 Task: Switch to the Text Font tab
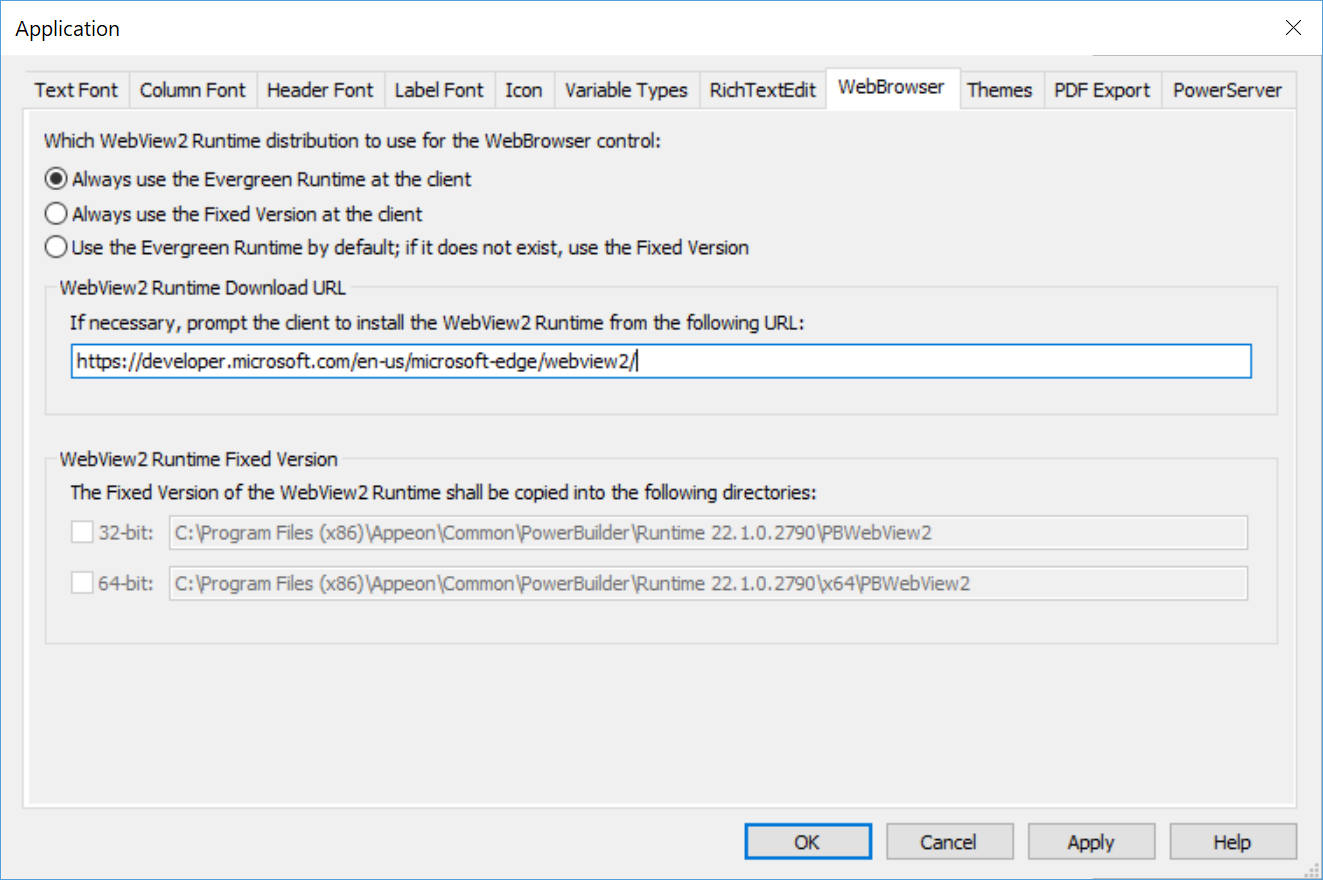click(x=76, y=90)
